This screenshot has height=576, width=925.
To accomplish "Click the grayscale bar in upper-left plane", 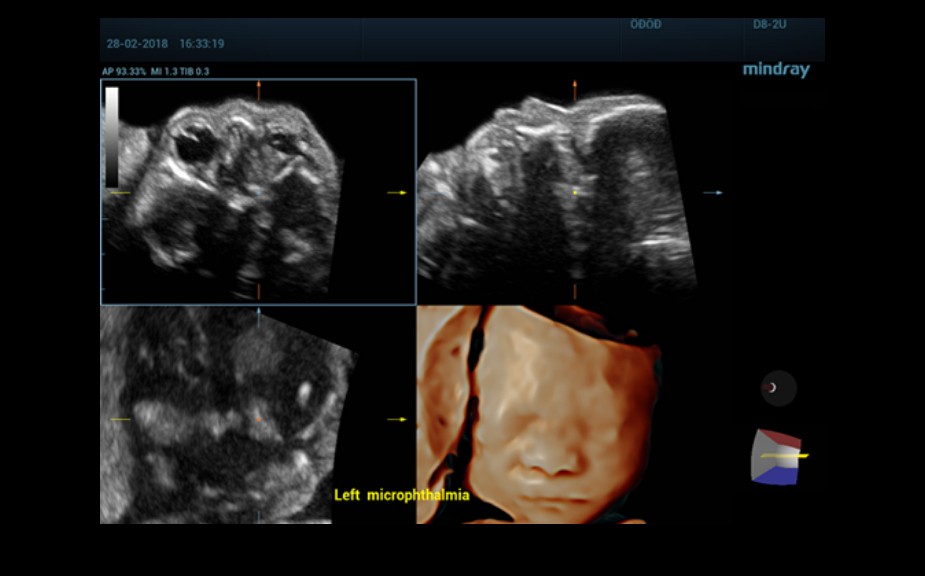I will pos(112,136).
